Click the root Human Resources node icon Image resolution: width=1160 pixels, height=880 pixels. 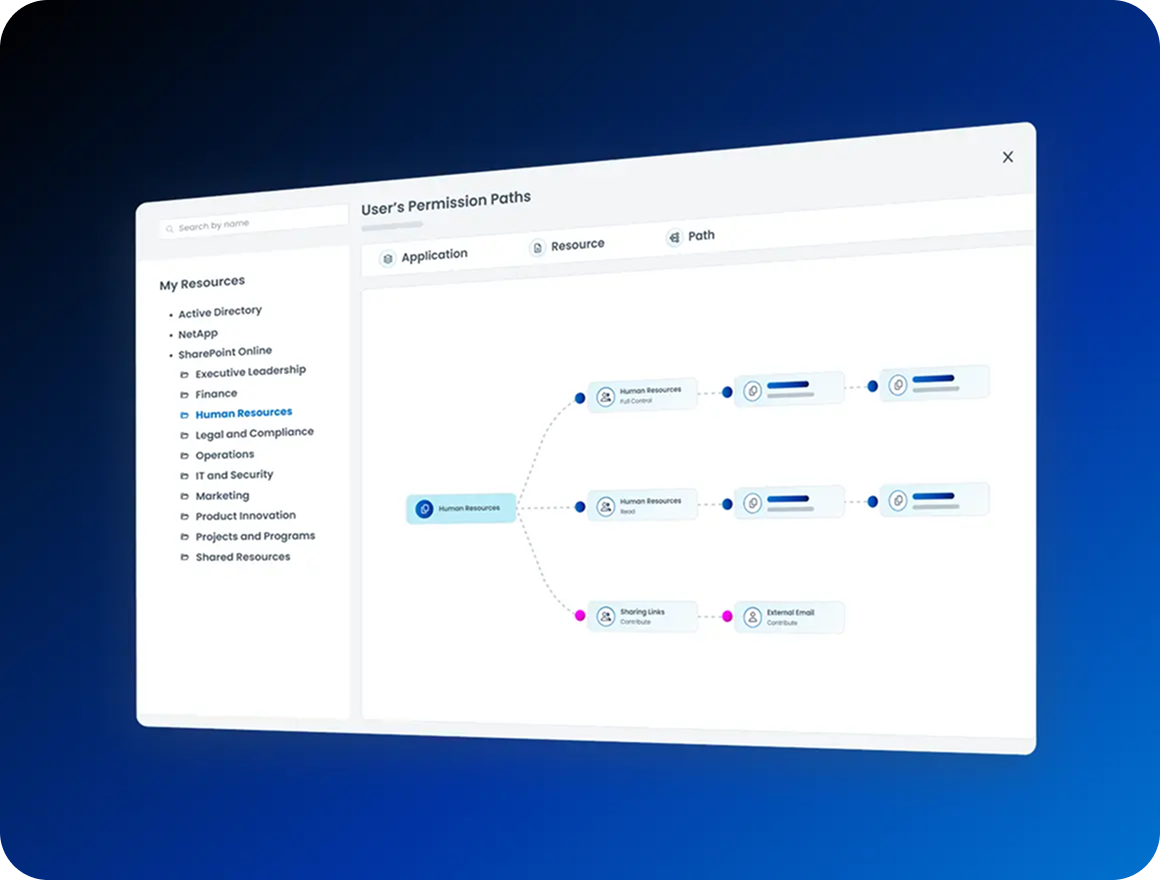tap(425, 509)
